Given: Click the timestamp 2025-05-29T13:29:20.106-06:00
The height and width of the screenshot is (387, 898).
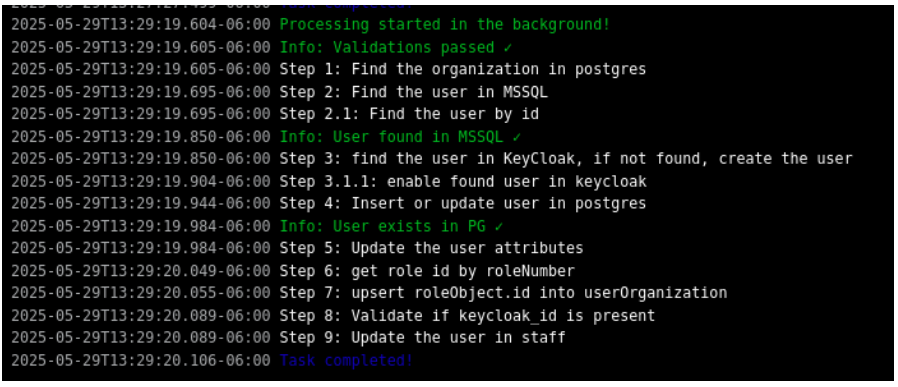Looking at the screenshot, I should [141, 361].
